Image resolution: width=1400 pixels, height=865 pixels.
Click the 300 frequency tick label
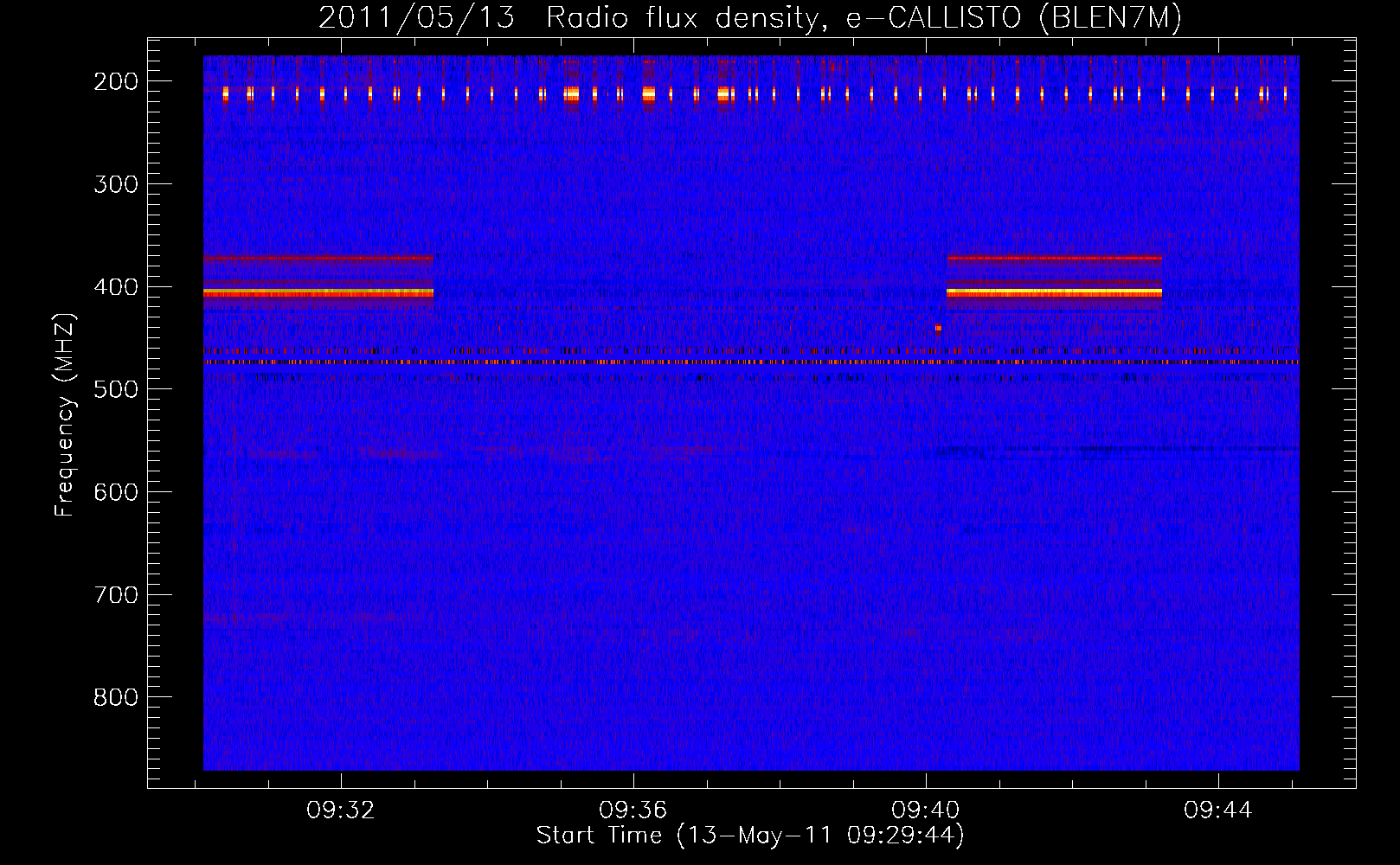116,184
